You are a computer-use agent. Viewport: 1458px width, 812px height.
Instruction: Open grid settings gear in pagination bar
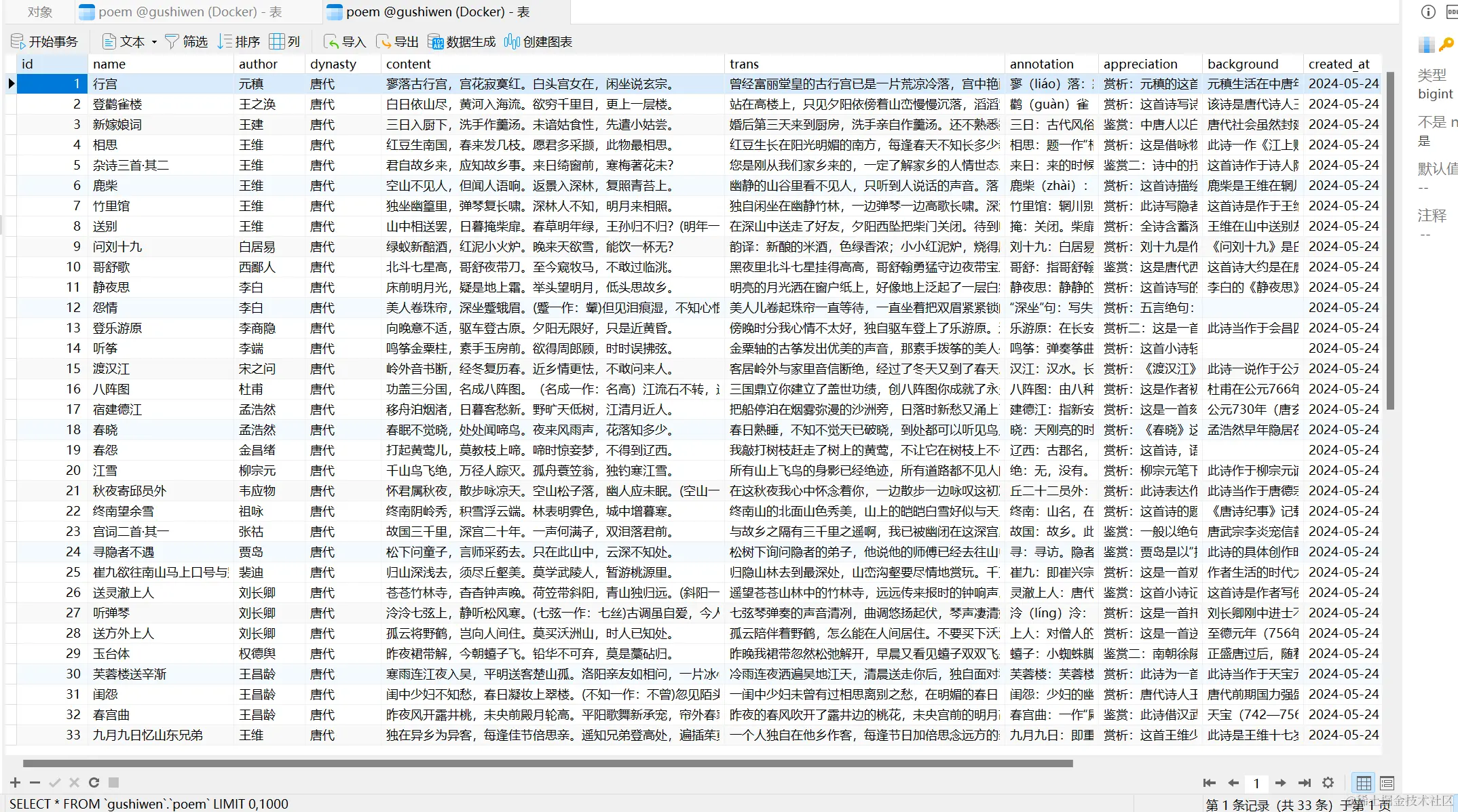1328,782
